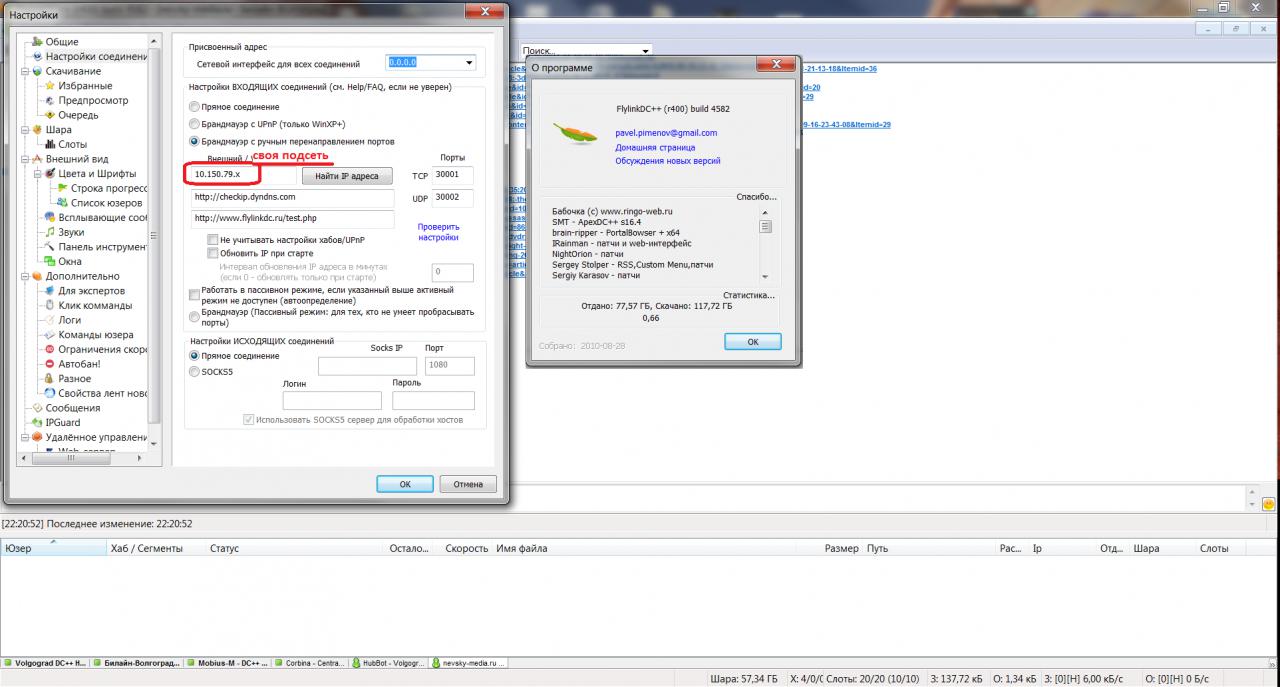This screenshot has height=687, width=1280.
Task: Click Отмена in settings dialog
Action: coord(468,484)
